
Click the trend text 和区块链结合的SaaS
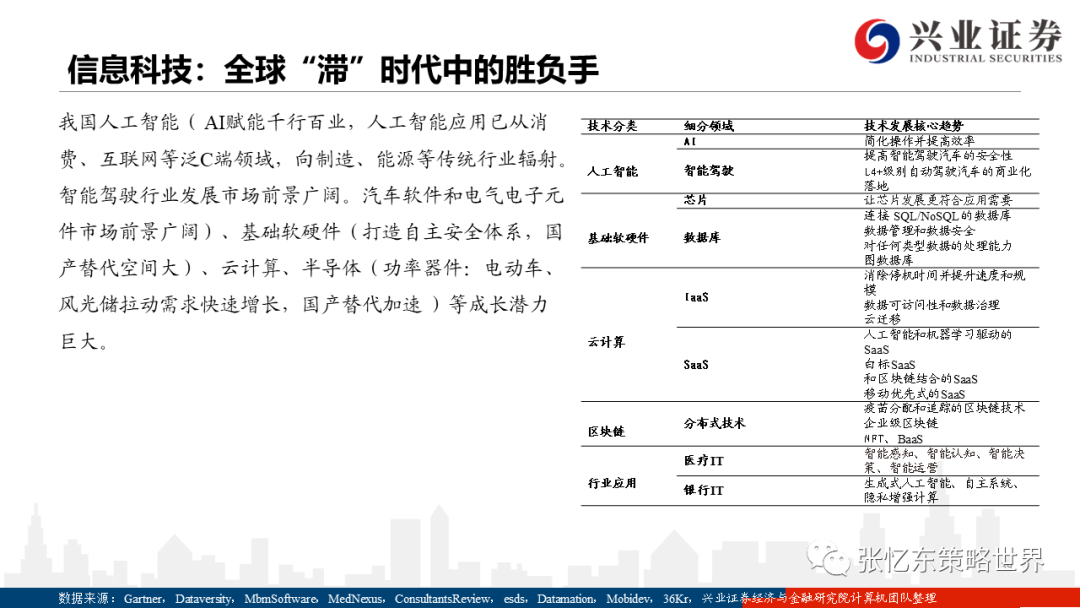pos(920,379)
